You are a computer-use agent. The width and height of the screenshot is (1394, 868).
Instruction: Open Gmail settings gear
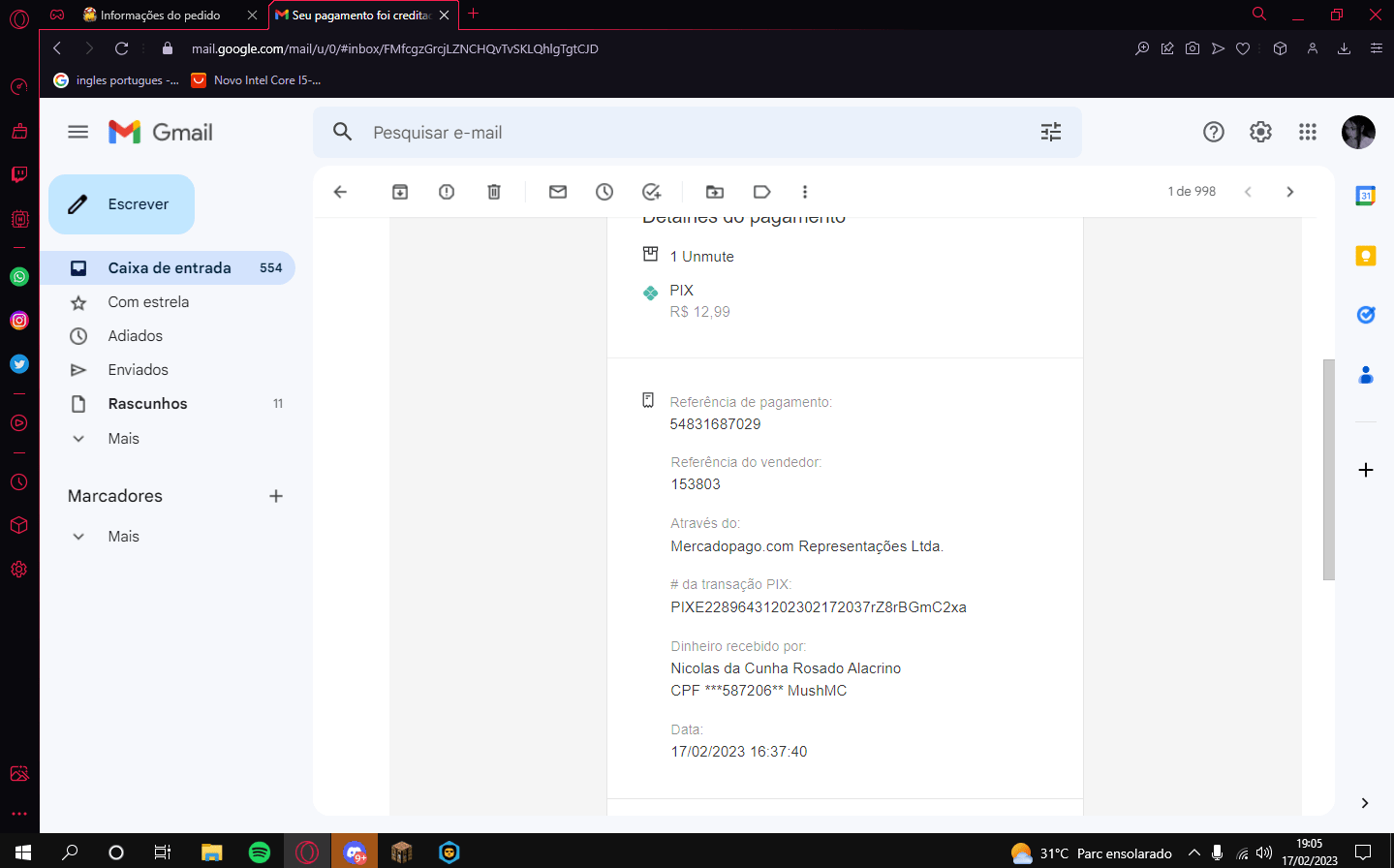tap(1260, 132)
